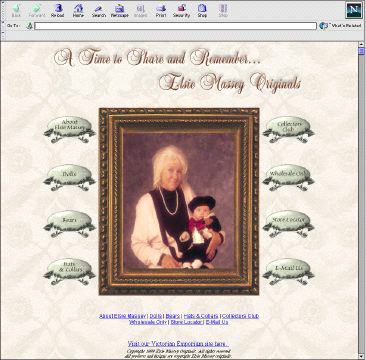This screenshot has height=360, width=366.
Task: Follow the Hats & Collars text link
Action: pyautogui.click(x=201, y=316)
